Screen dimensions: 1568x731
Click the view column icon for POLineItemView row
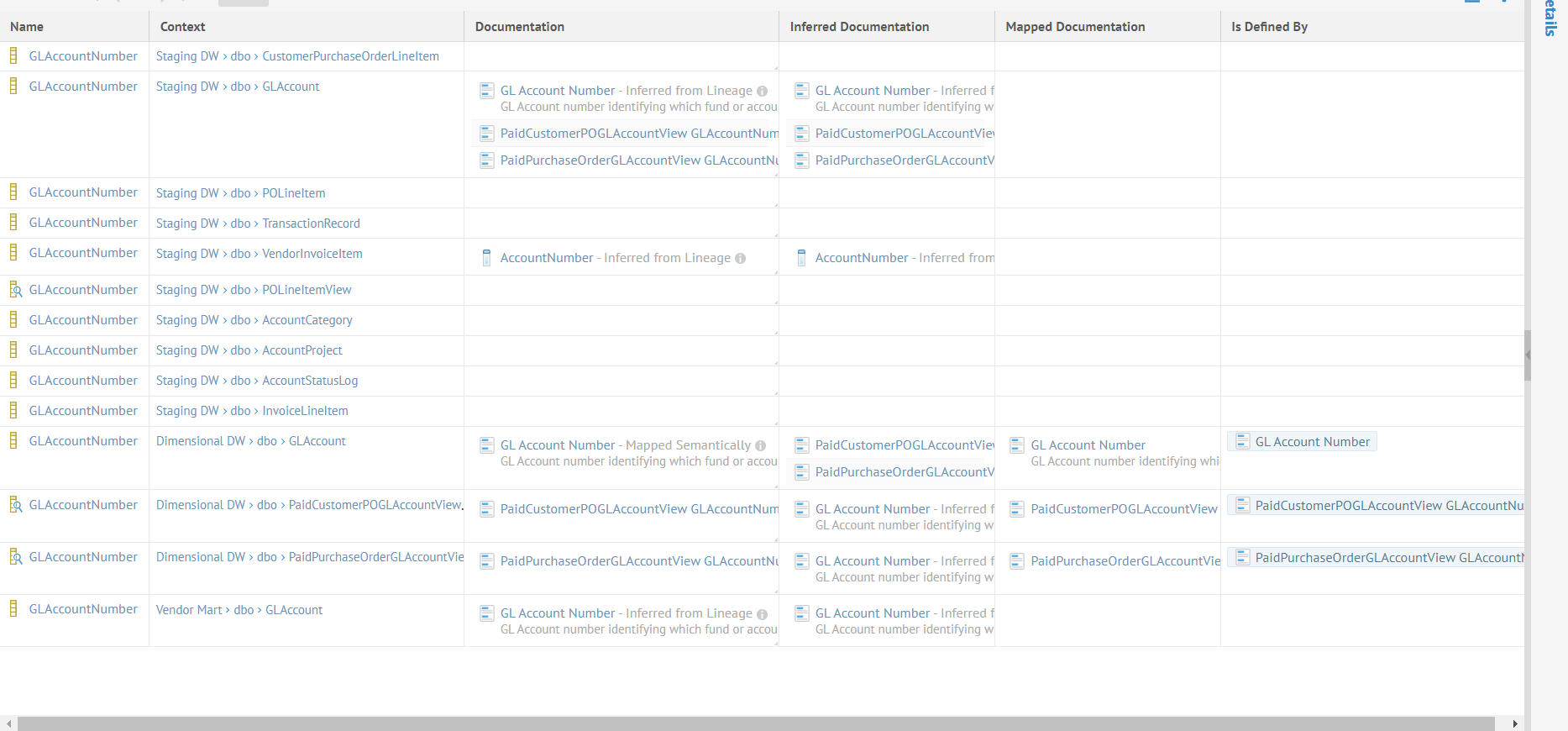(14, 290)
